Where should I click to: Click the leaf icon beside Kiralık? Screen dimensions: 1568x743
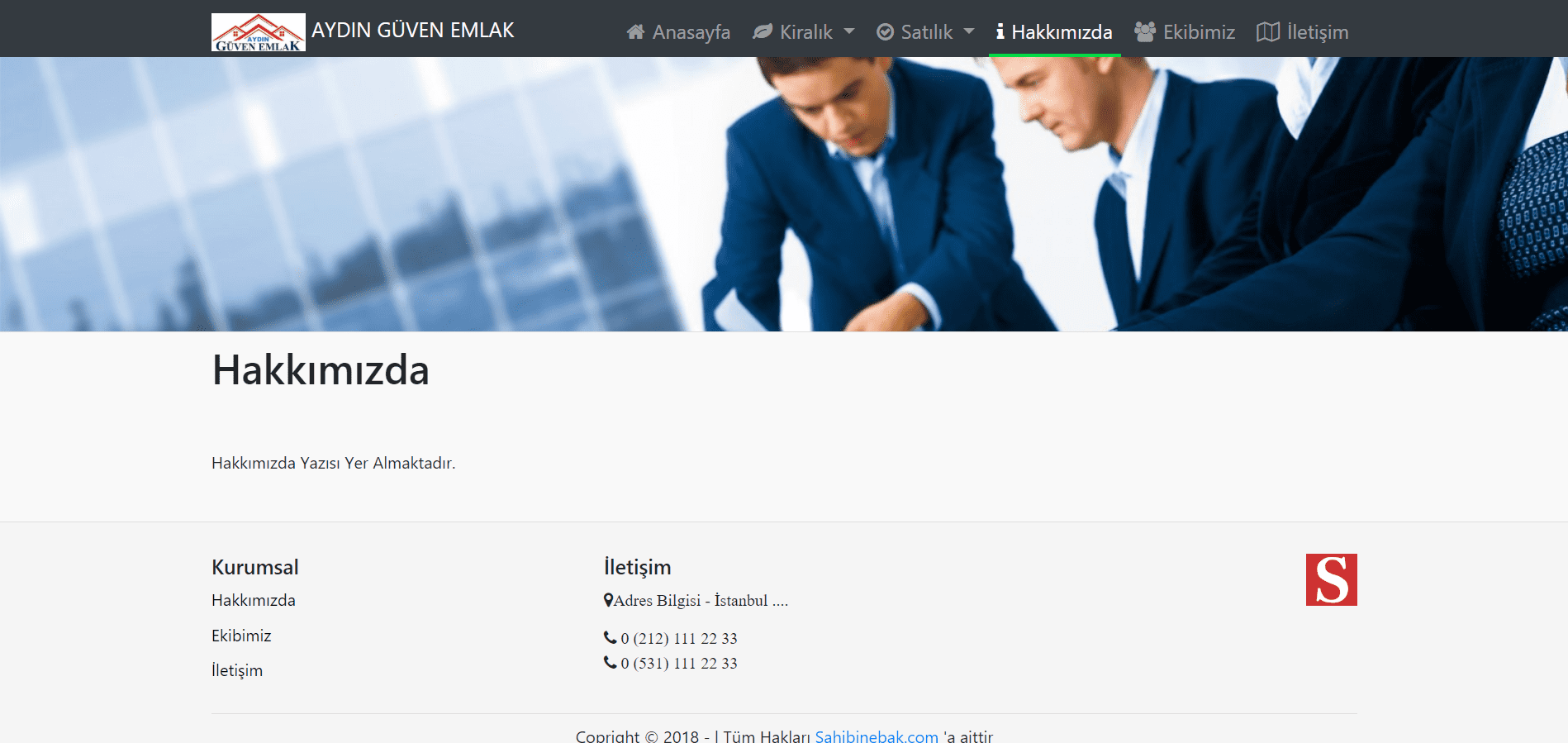point(763,32)
